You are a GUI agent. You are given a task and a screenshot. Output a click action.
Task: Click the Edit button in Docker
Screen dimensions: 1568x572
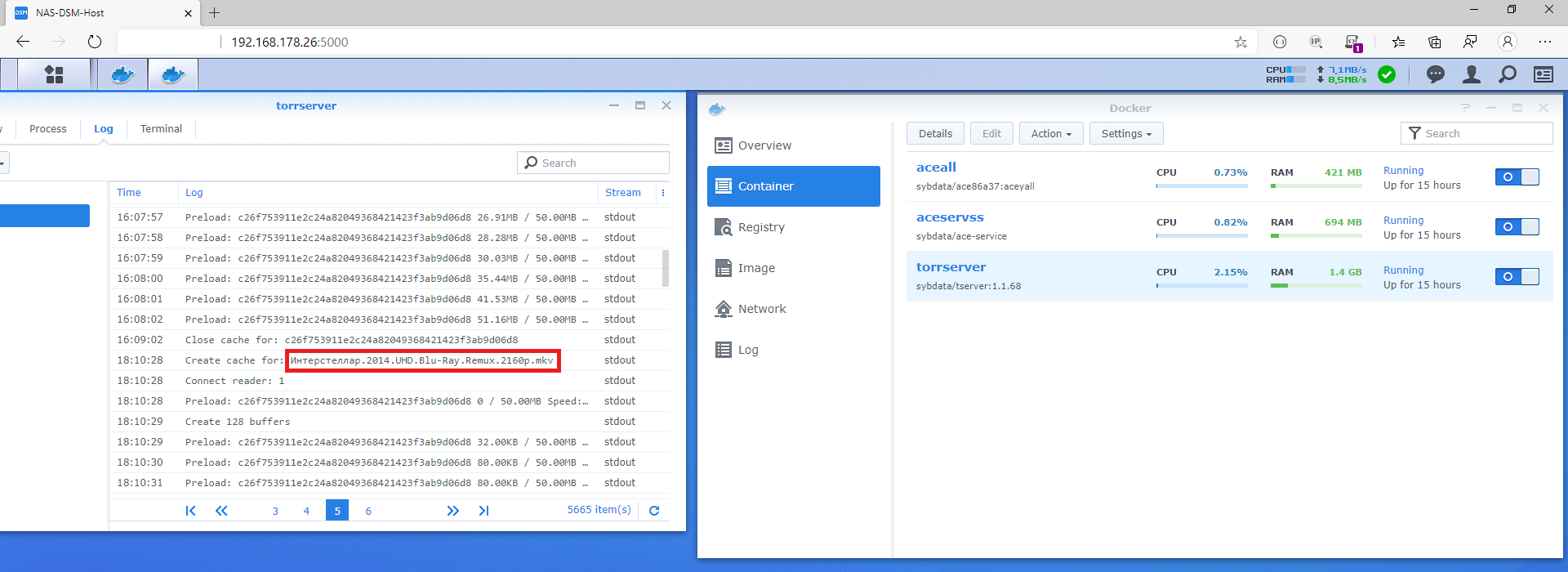point(991,133)
